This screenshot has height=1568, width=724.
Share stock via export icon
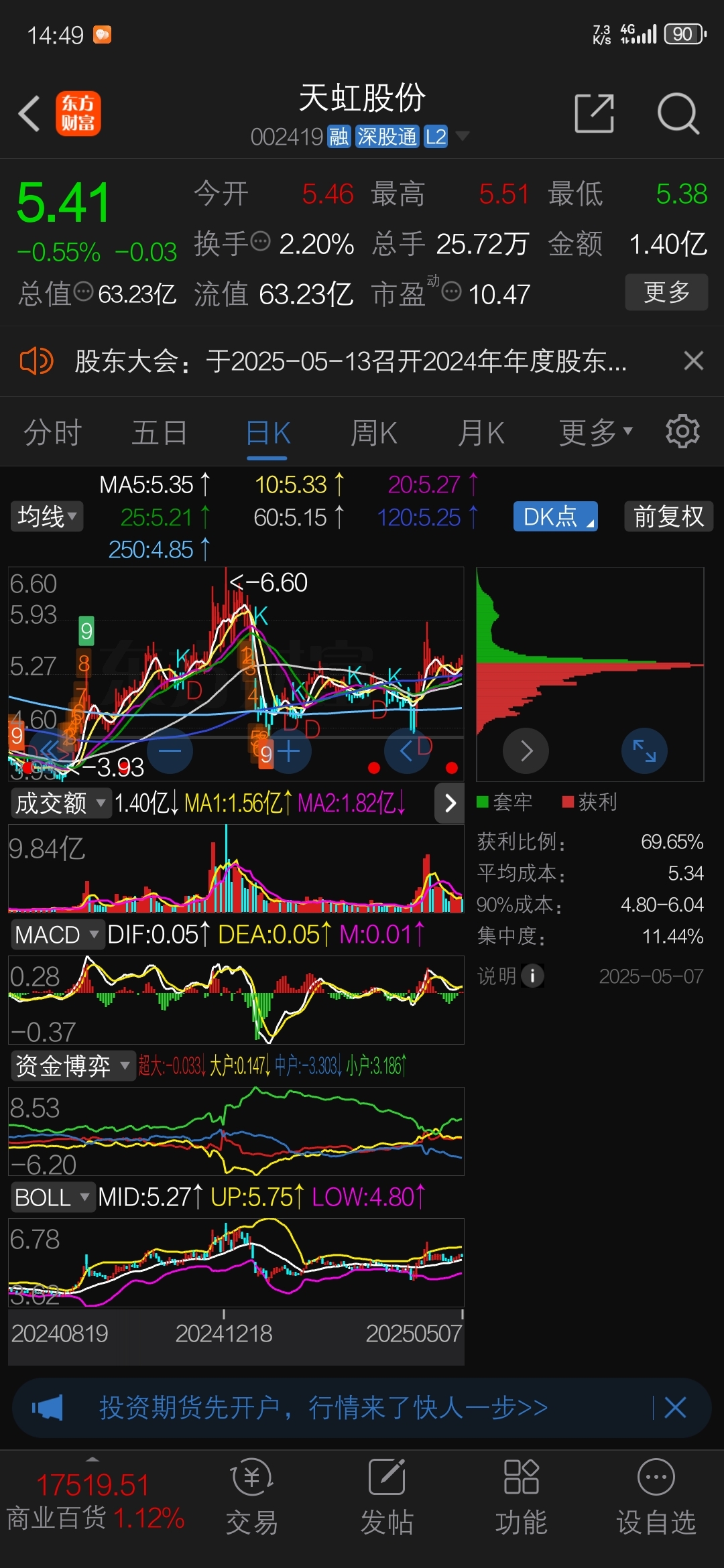pyautogui.click(x=595, y=113)
